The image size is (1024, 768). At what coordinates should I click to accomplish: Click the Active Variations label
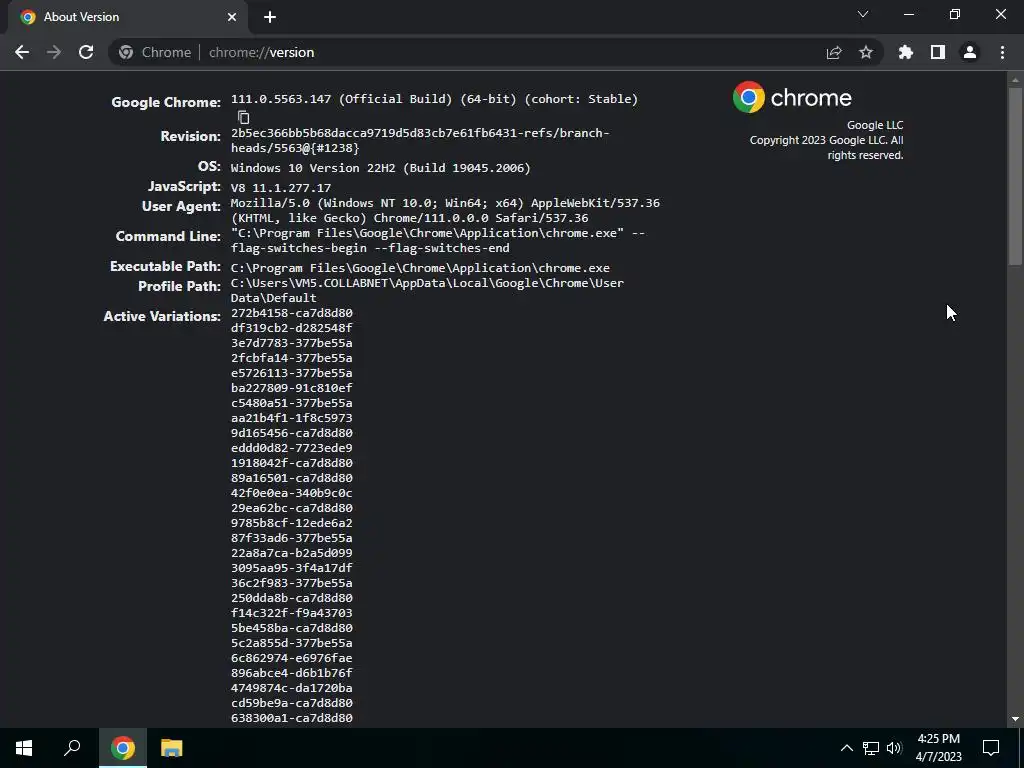[162, 316]
